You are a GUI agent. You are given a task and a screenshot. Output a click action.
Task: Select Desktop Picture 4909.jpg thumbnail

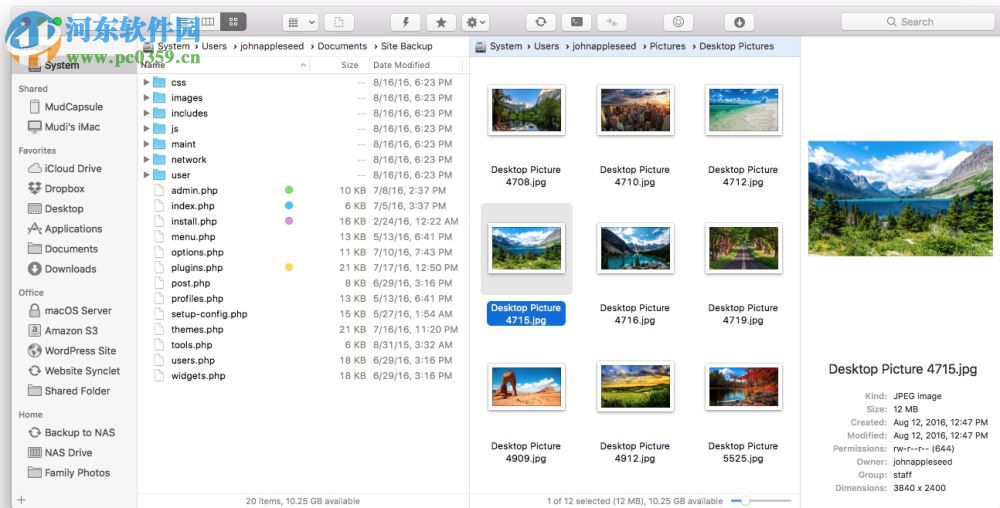tap(526, 387)
